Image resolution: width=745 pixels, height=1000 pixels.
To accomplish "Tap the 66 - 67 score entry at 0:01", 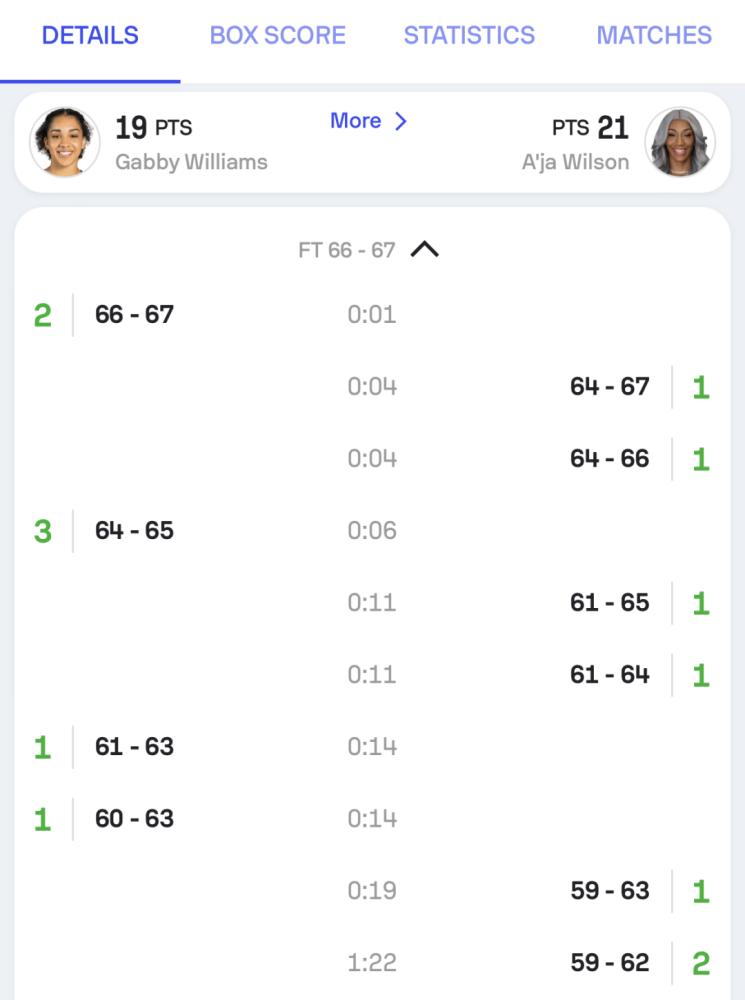I will pyautogui.click(x=134, y=314).
